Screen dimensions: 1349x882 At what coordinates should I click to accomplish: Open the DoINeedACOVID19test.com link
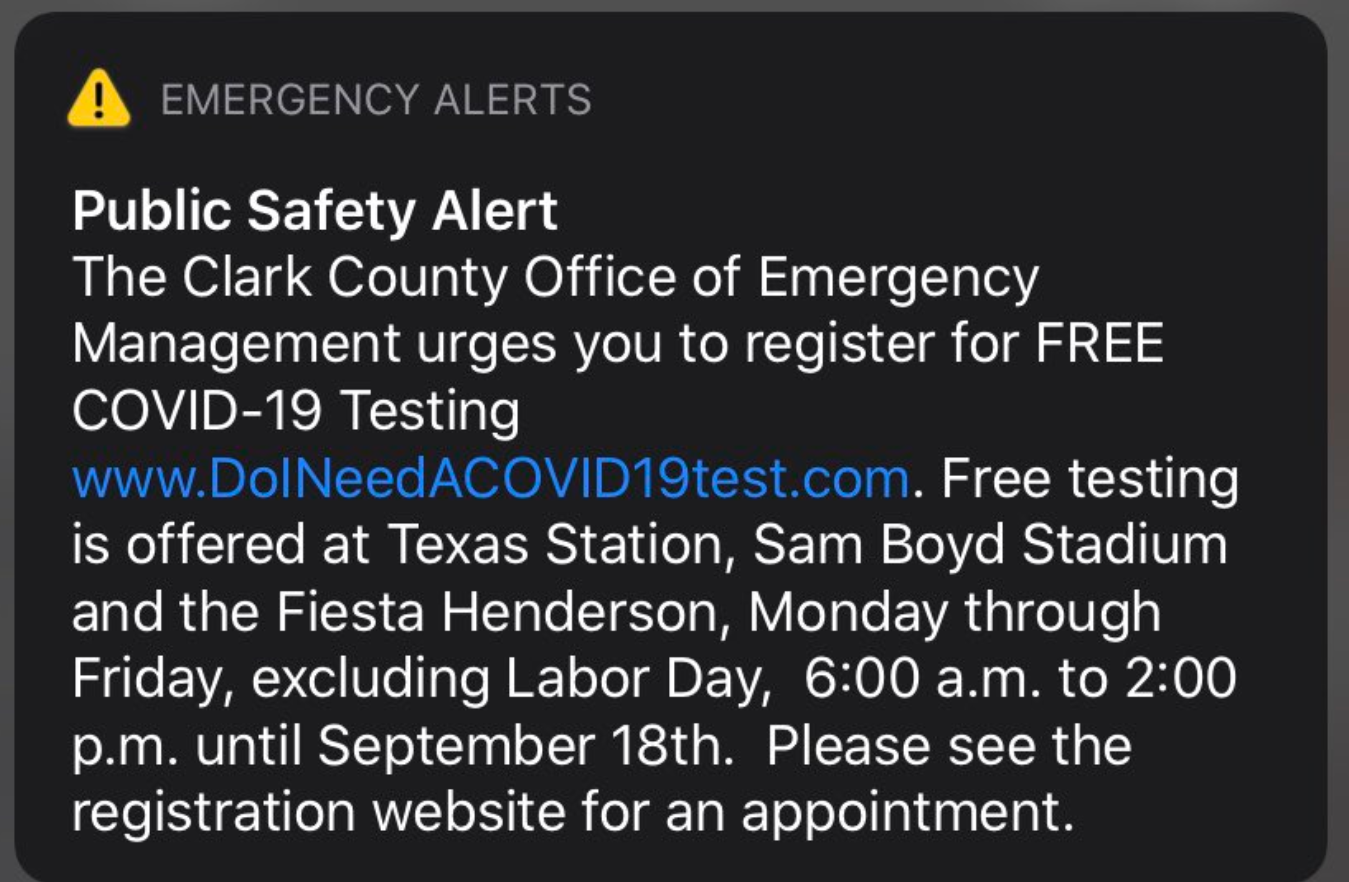tap(490, 479)
